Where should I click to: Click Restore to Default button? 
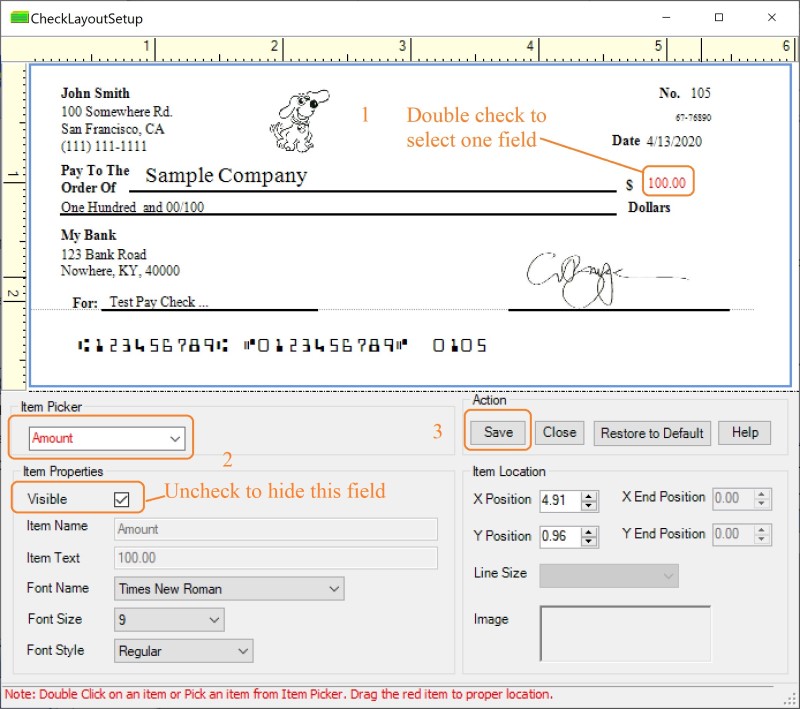pyautogui.click(x=652, y=433)
